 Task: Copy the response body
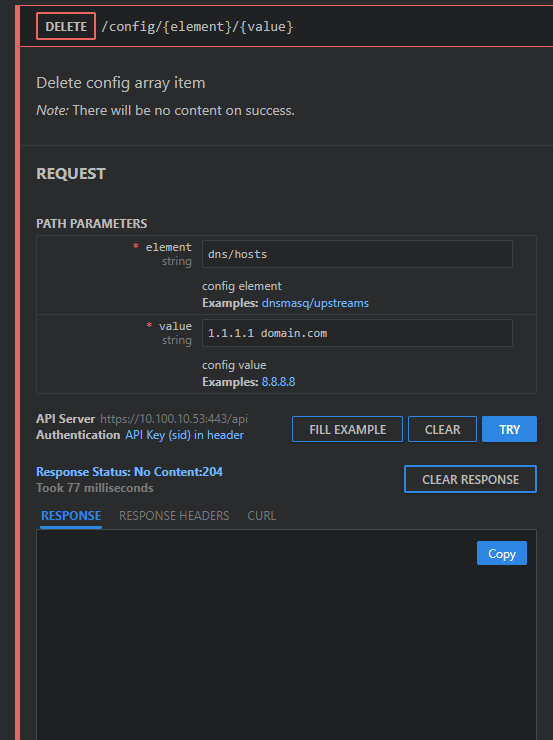(502, 553)
